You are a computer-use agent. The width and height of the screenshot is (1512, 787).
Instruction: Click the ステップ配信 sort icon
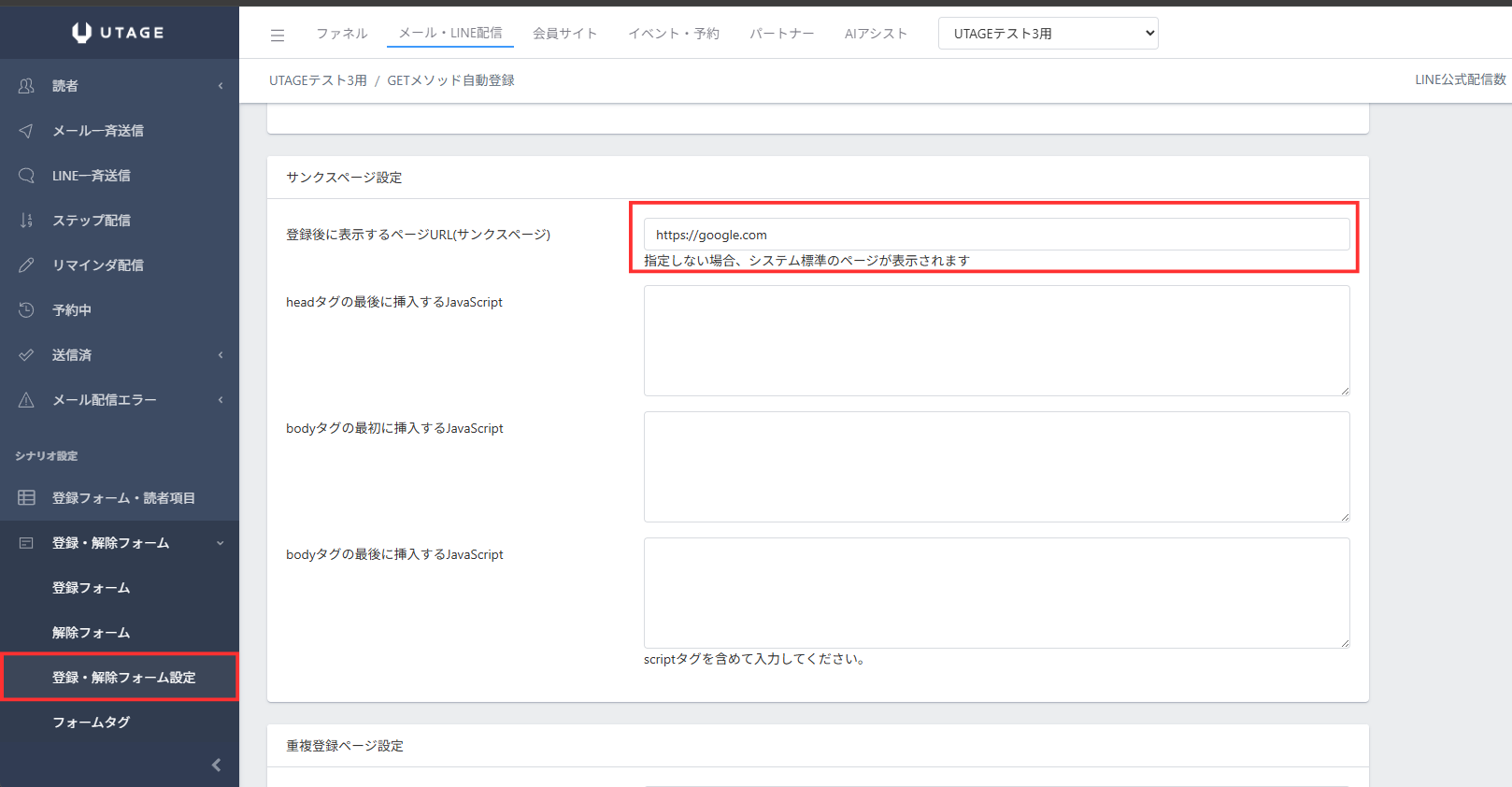pyautogui.click(x=26, y=221)
